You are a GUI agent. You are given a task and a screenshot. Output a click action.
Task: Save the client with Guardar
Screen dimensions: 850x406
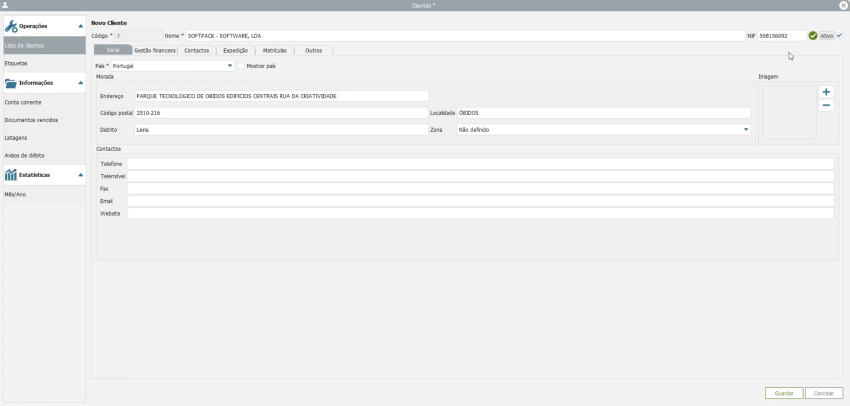click(783, 393)
